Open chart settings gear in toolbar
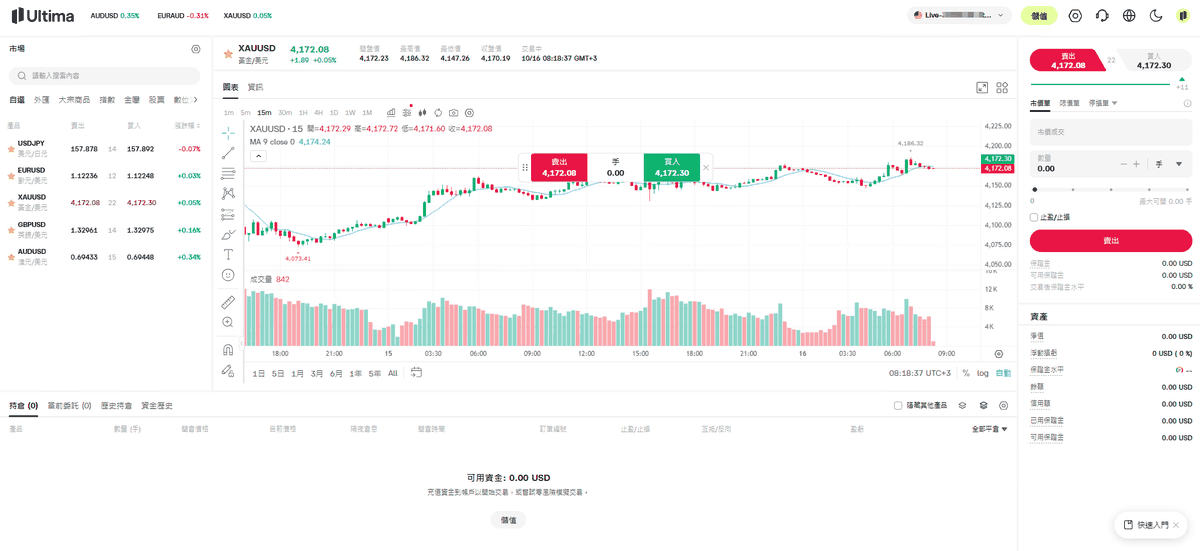This screenshot has height=551, width=1200. click(469, 112)
